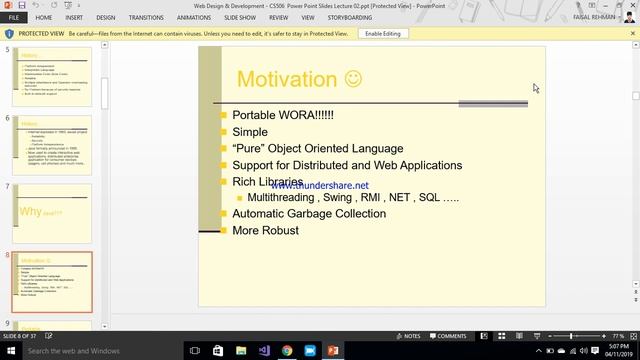The image size is (640, 360).
Task: Switch to Reading View
Action: [519, 336]
